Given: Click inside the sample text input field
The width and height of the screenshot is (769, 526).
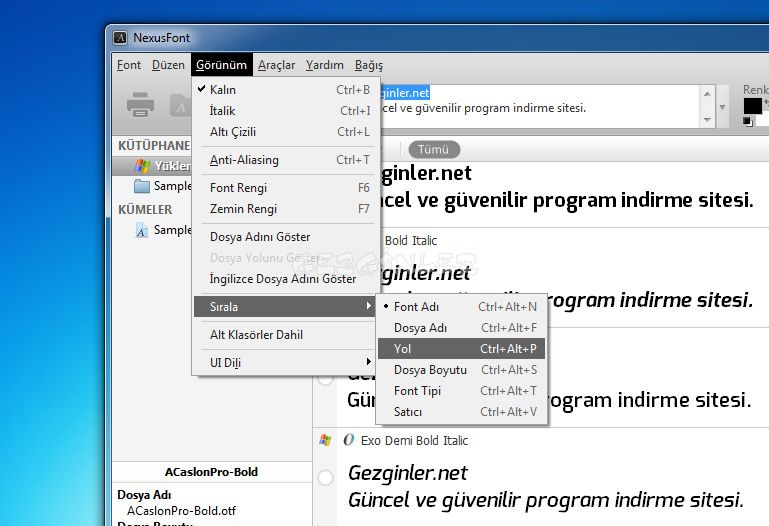Looking at the screenshot, I should coord(539,106).
